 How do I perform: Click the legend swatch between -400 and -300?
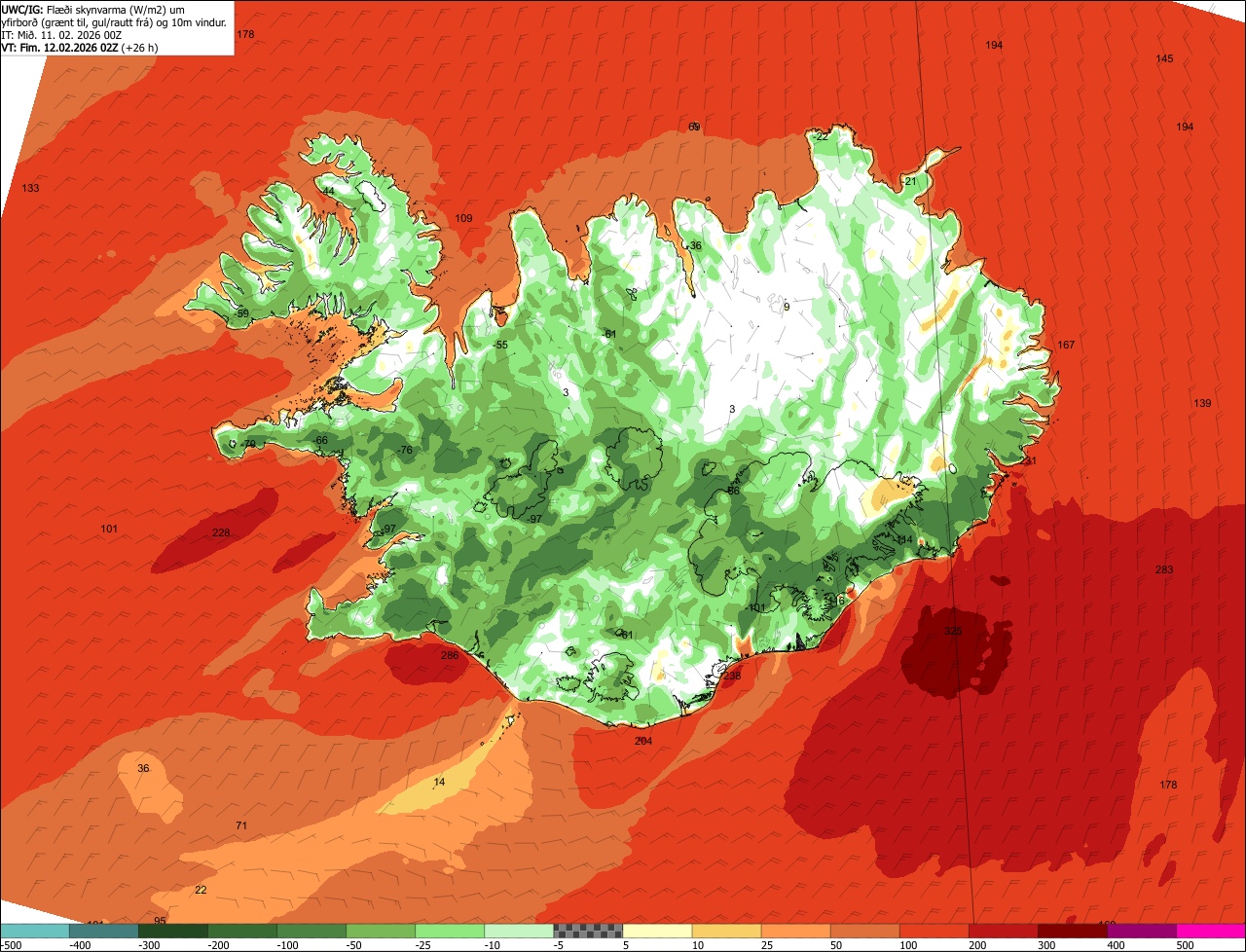(x=104, y=931)
